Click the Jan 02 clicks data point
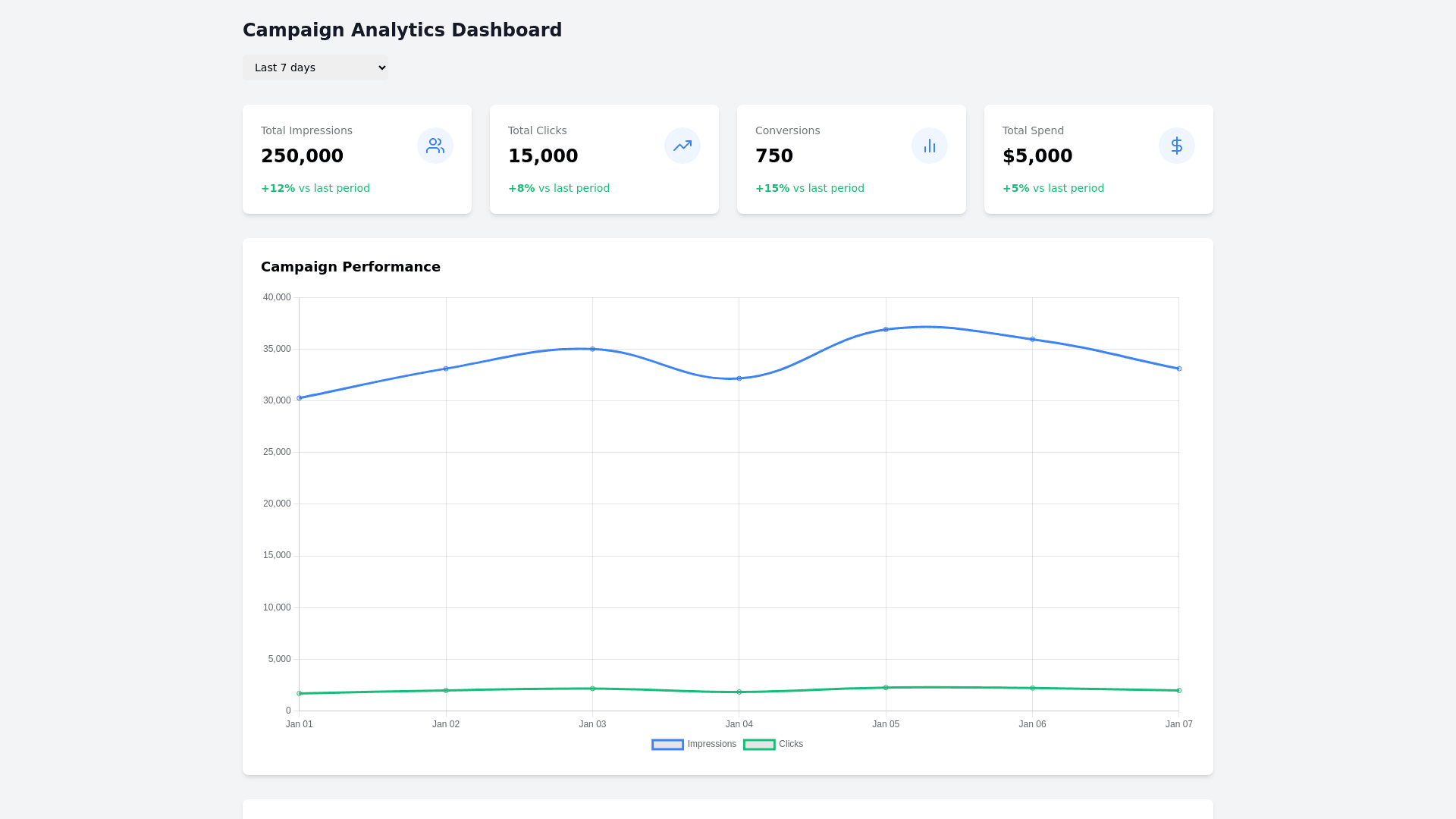The image size is (1456, 819). 446,690
